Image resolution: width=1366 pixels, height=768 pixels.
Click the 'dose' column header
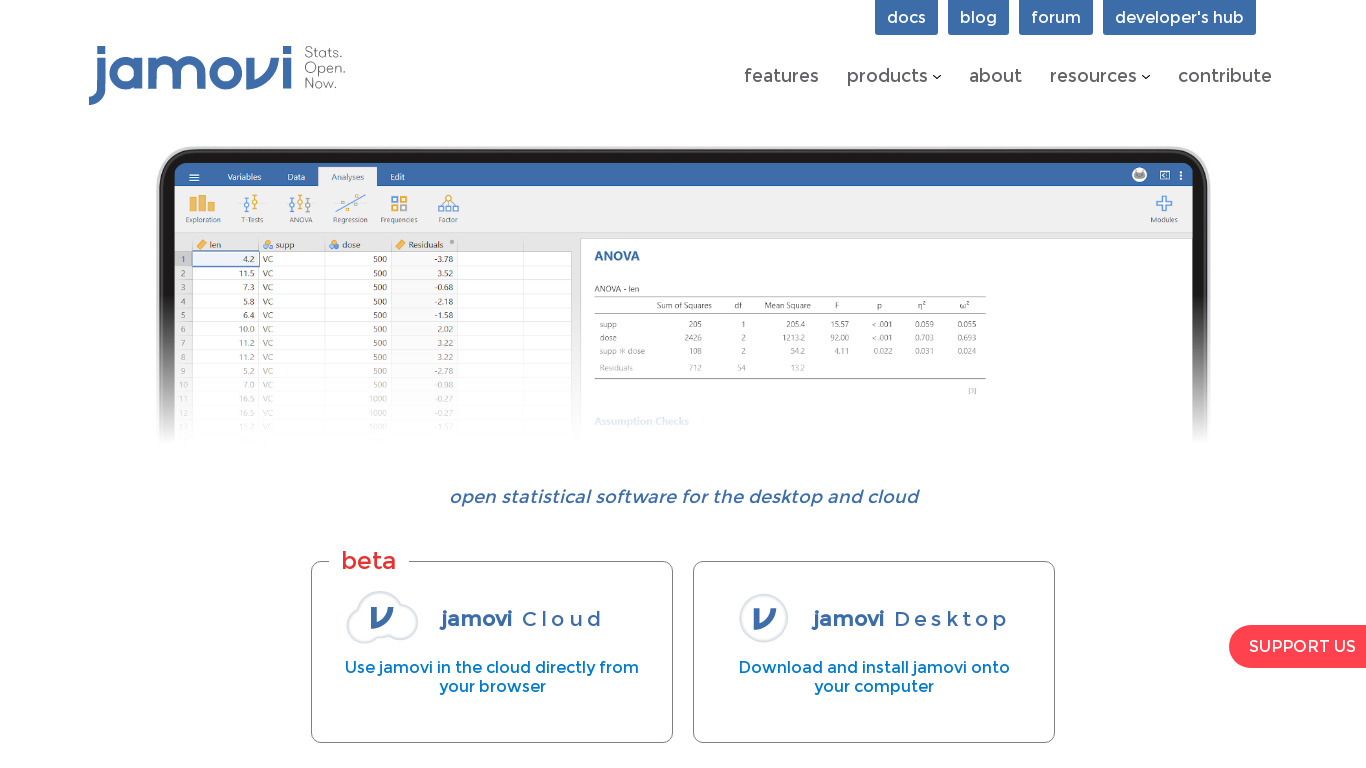(358, 244)
